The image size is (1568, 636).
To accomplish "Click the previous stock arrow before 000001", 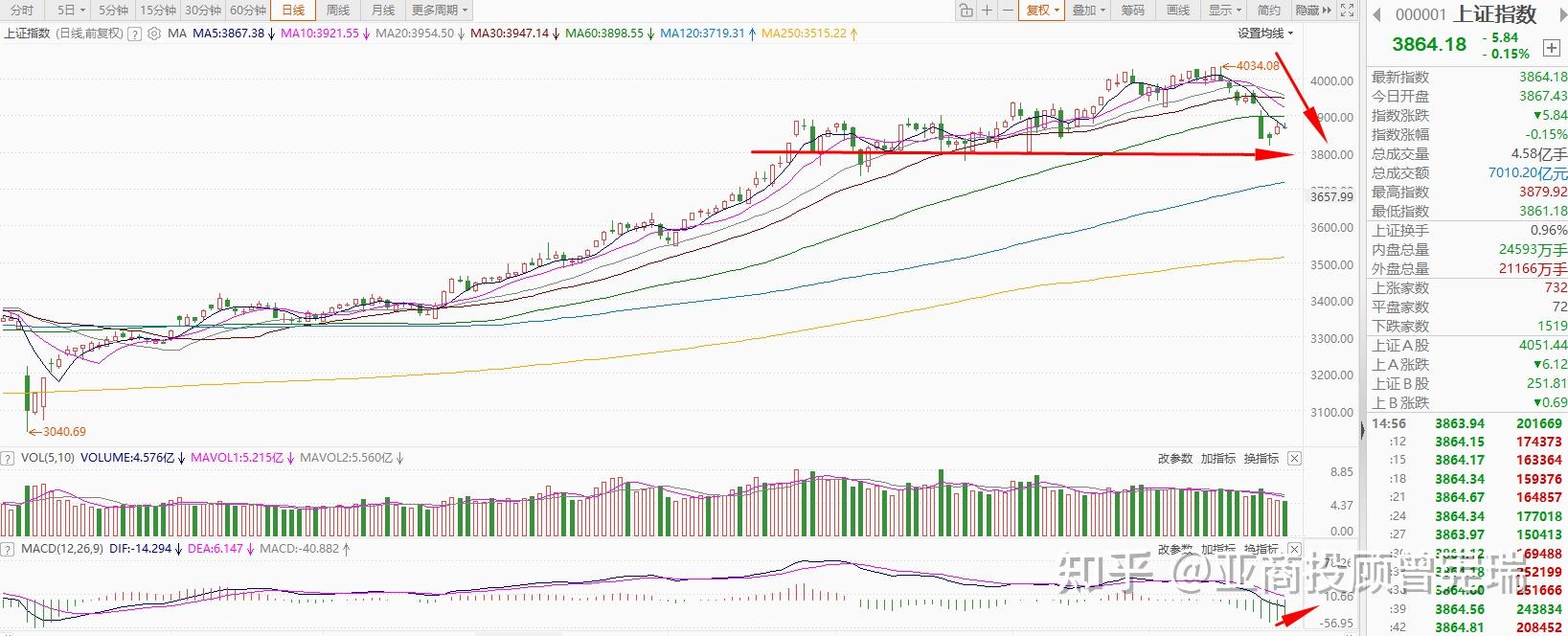I will [1377, 14].
